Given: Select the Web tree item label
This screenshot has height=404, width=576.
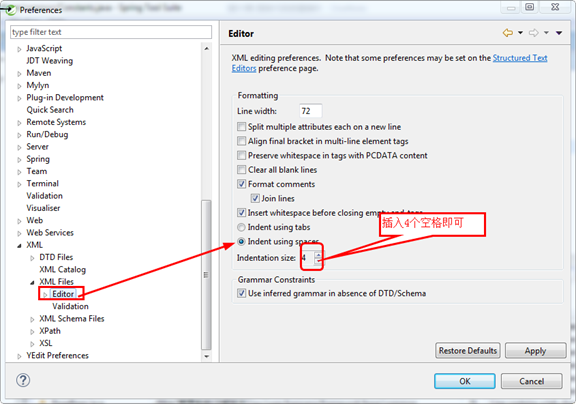Looking at the screenshot, I should pyautogui.click(x=35, y=220).
